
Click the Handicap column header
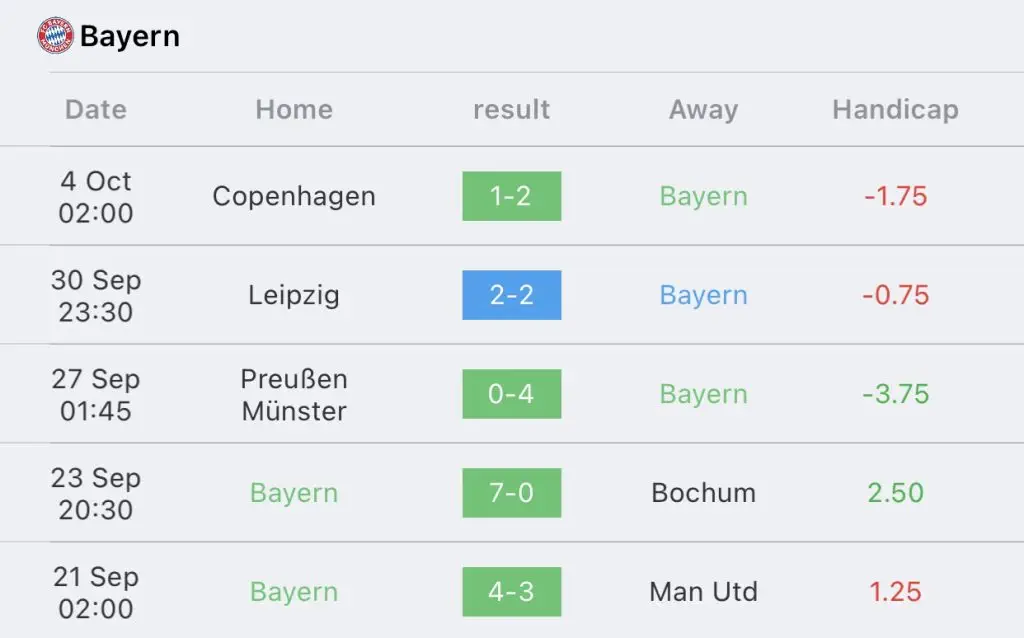pyautogui.click(x=895, y=110)
